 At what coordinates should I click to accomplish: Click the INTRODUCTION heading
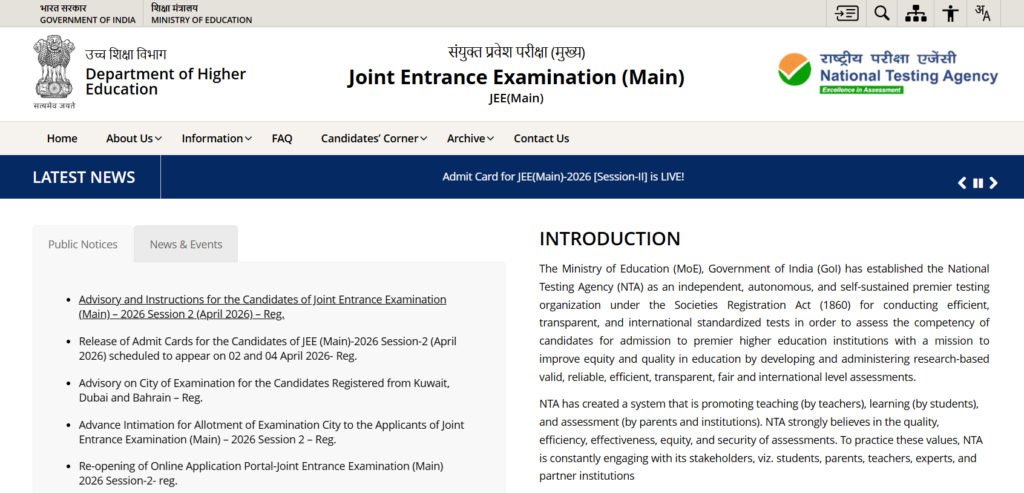(610, 239)
